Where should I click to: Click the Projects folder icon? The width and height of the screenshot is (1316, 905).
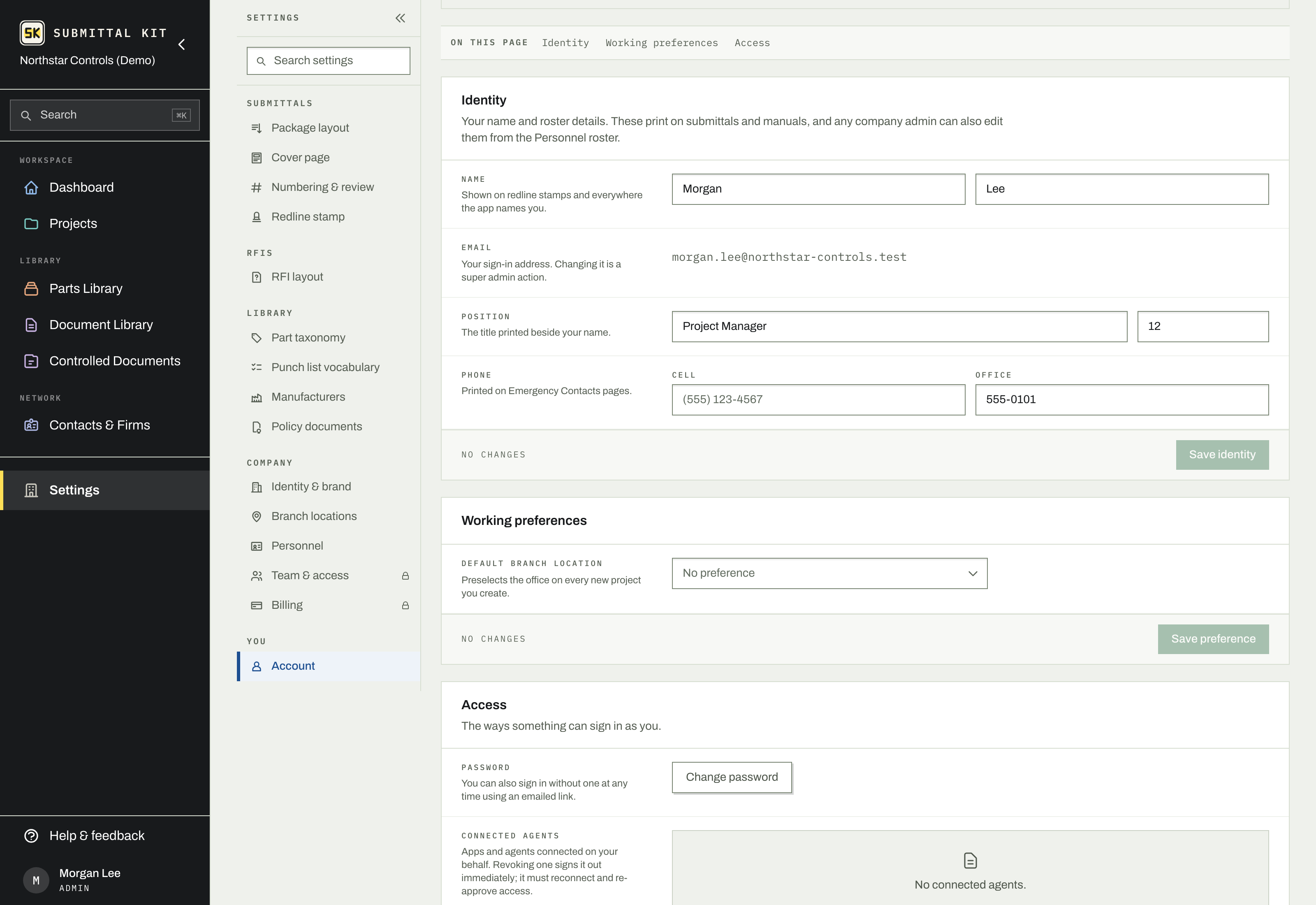pyautogui.click(x=31, y=224)
